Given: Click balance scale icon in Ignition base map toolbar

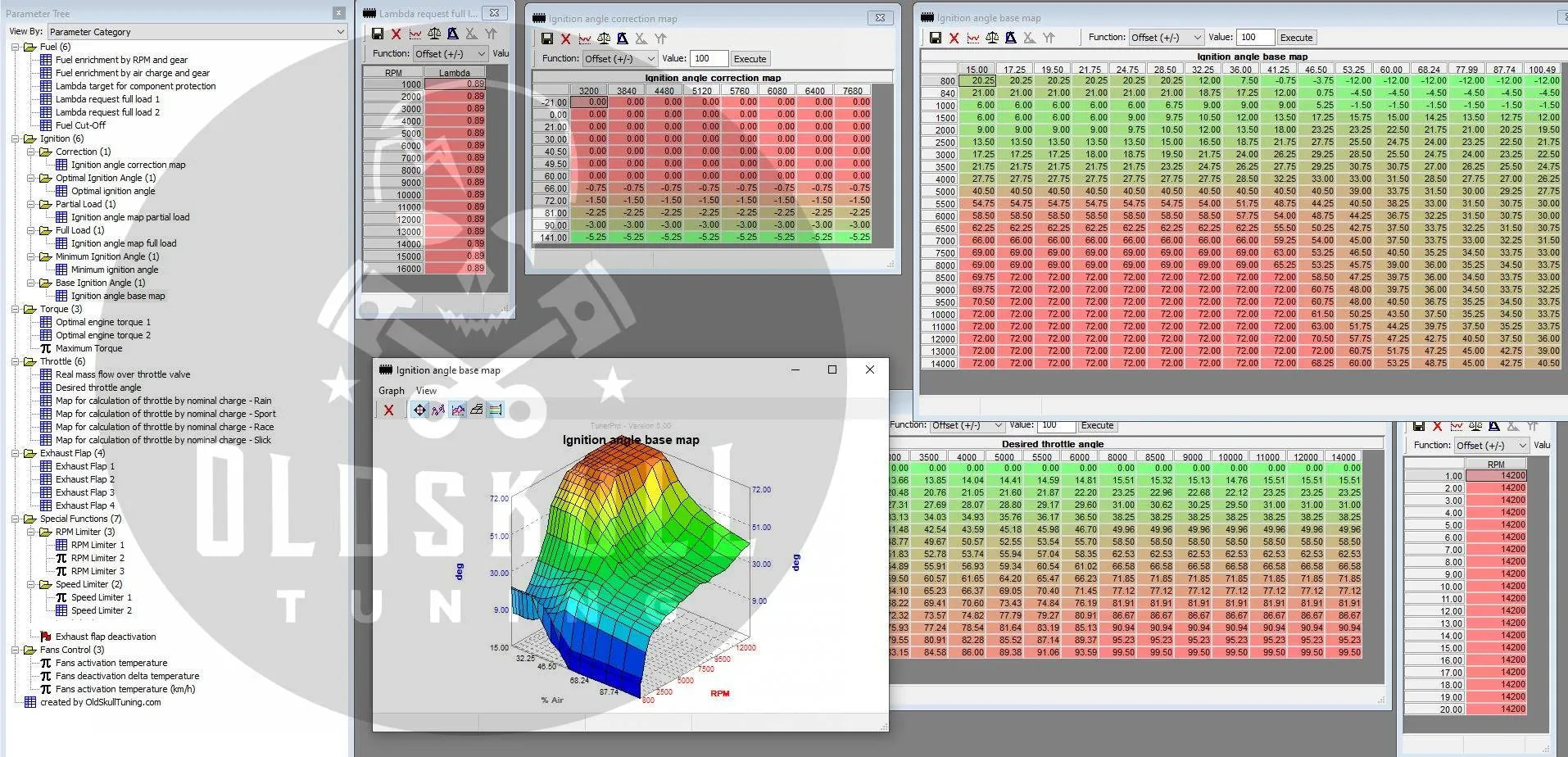Looking at the screenshot, I should coord(991,38).
